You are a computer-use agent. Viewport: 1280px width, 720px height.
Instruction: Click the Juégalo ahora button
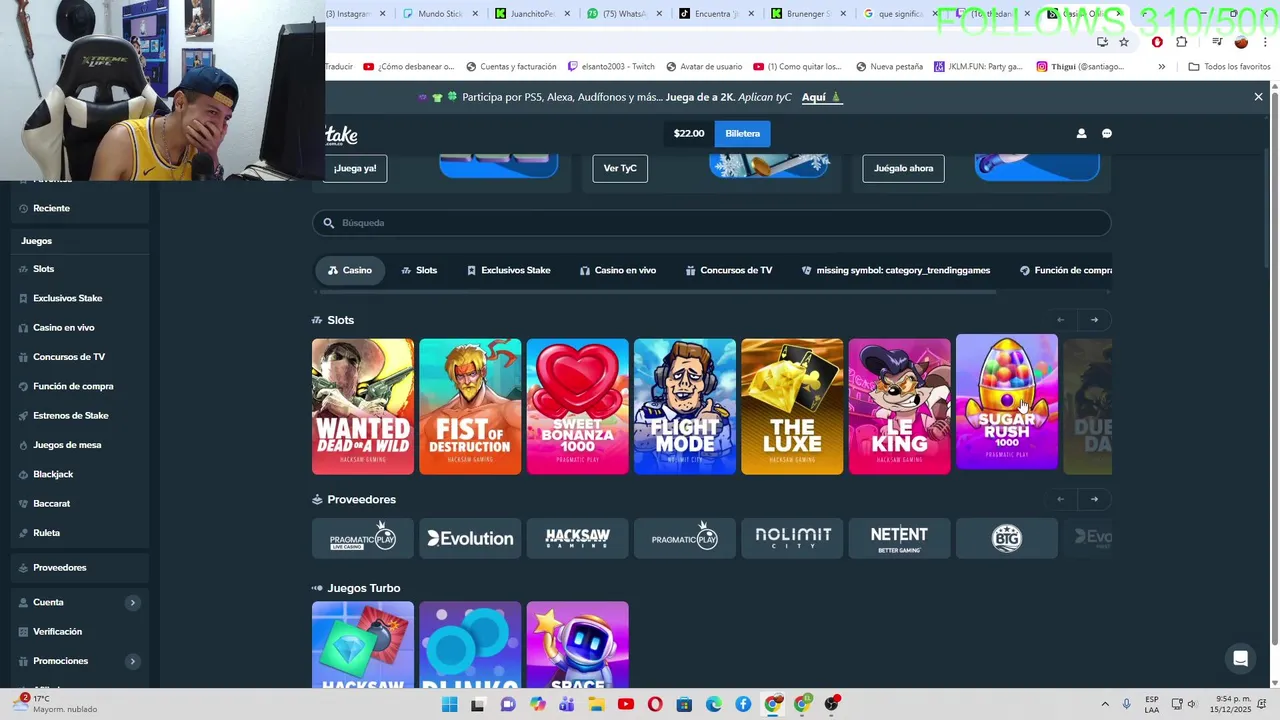[x=903, y=168]
